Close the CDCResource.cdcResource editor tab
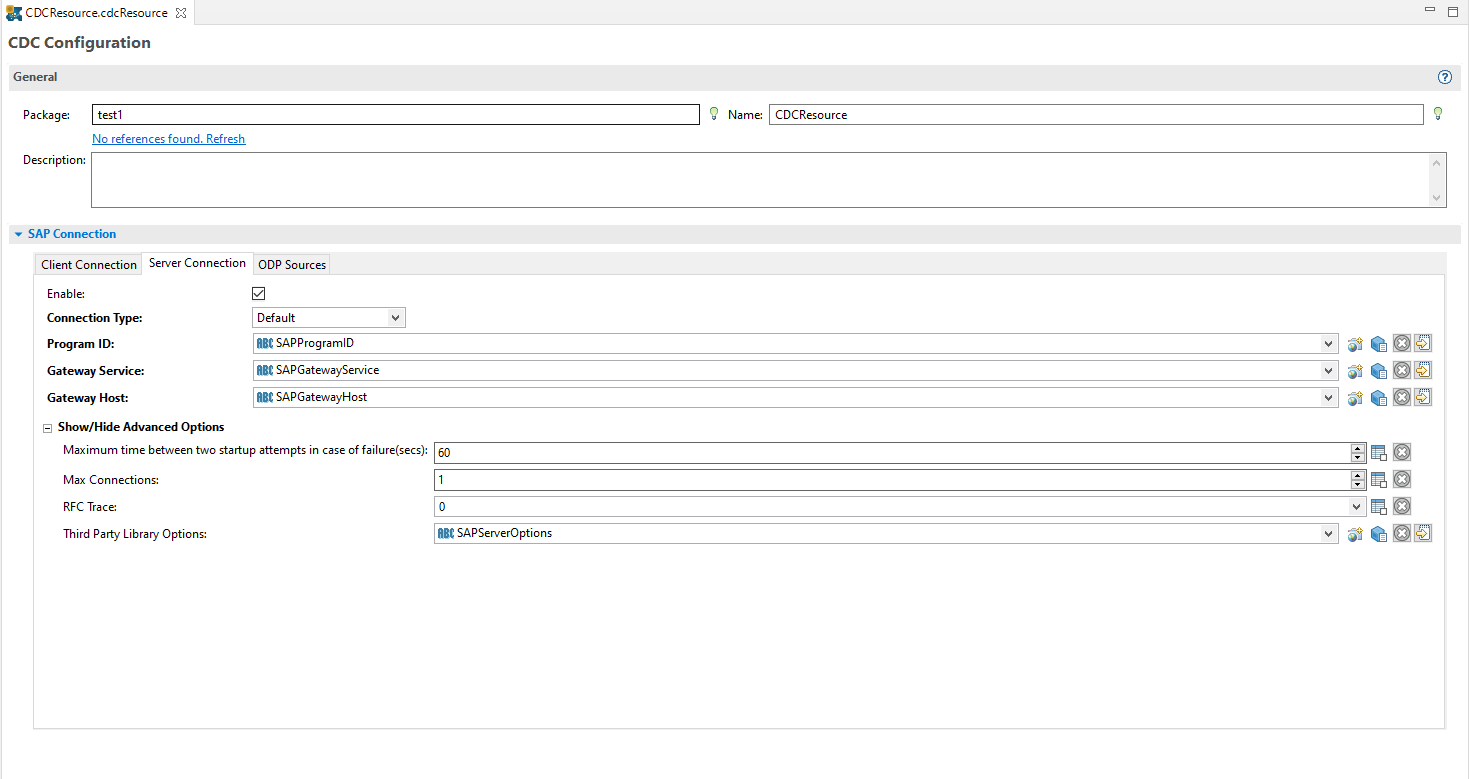The width and height of the screenshot is (1469, 779). point(181,13)
